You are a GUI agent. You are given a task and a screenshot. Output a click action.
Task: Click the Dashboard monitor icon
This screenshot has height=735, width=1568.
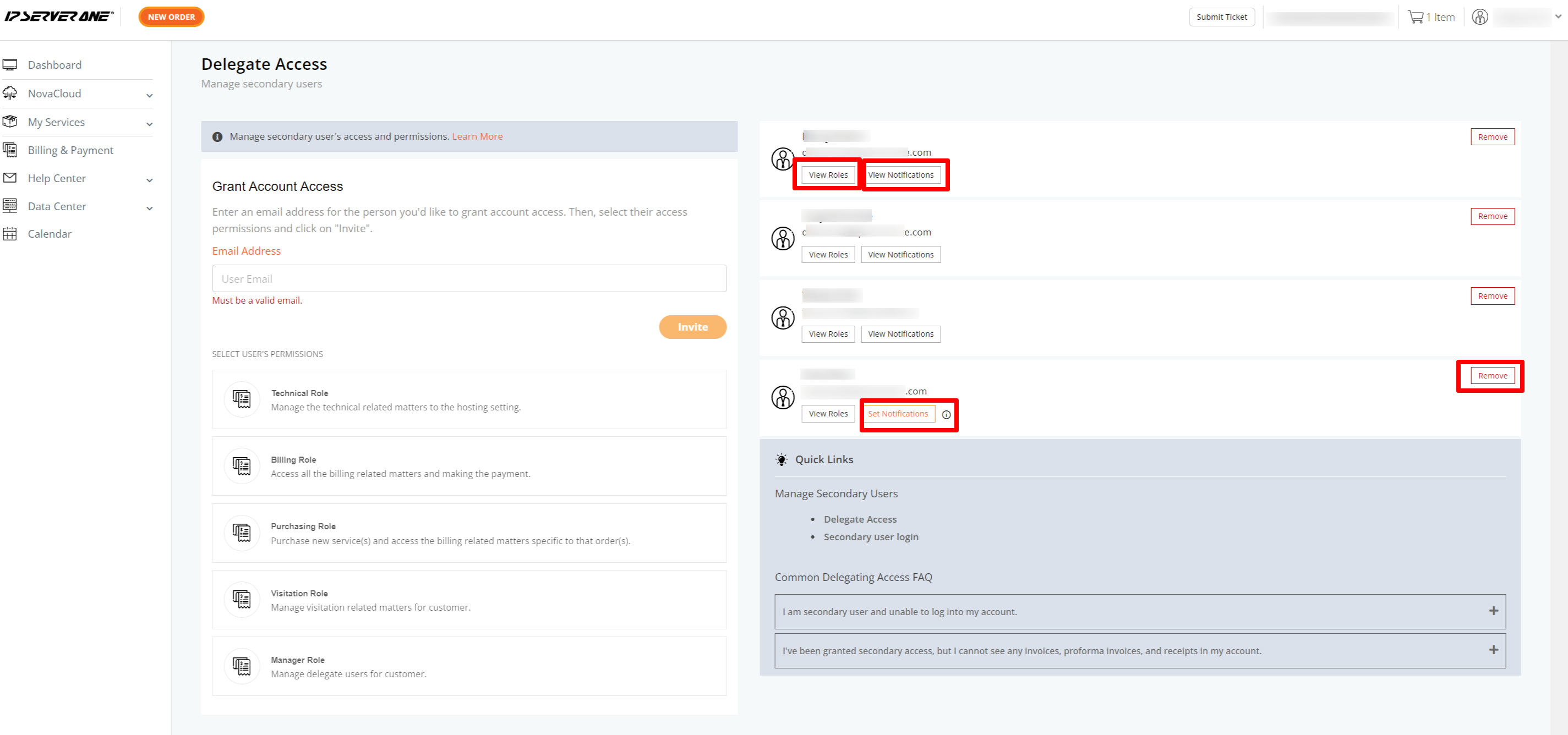point(10,65)
